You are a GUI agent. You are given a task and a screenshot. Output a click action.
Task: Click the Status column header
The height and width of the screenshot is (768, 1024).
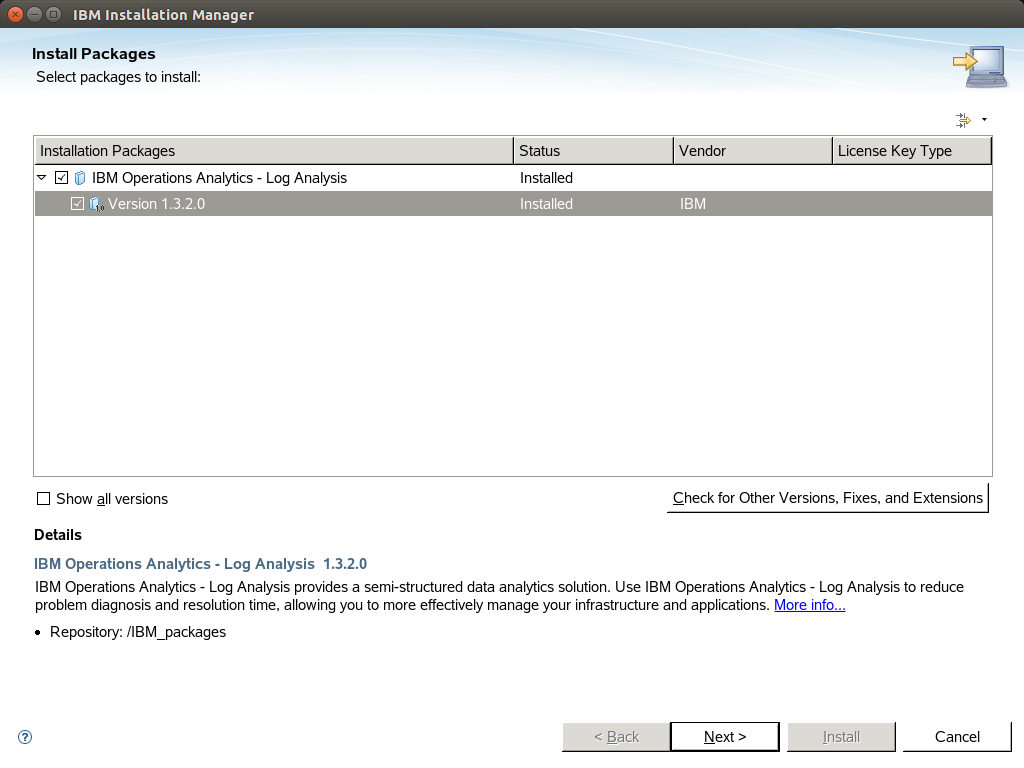click(x=593, y=151)
